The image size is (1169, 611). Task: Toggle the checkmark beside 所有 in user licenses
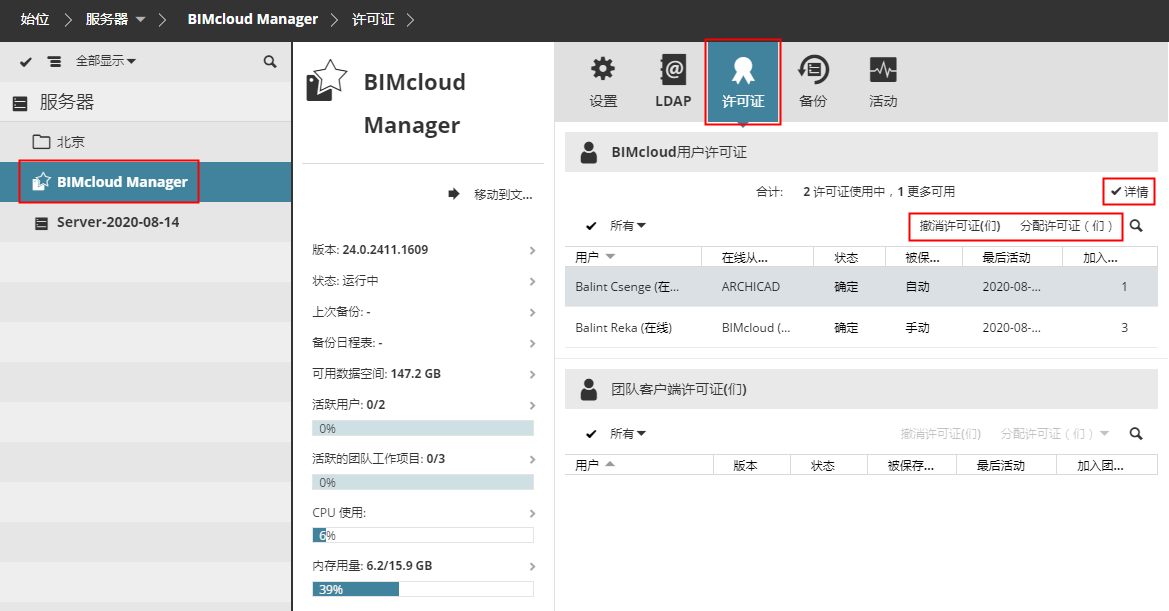591,226
